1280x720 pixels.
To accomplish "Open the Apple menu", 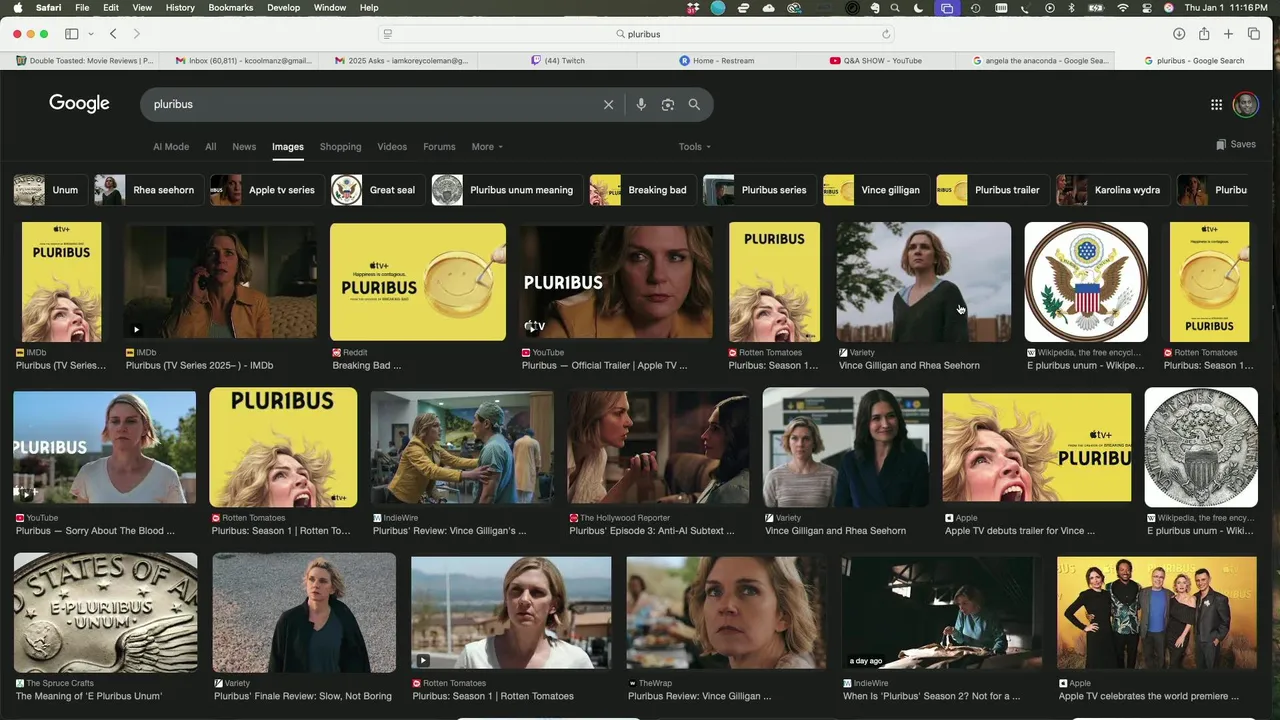I will pos(16,8).
